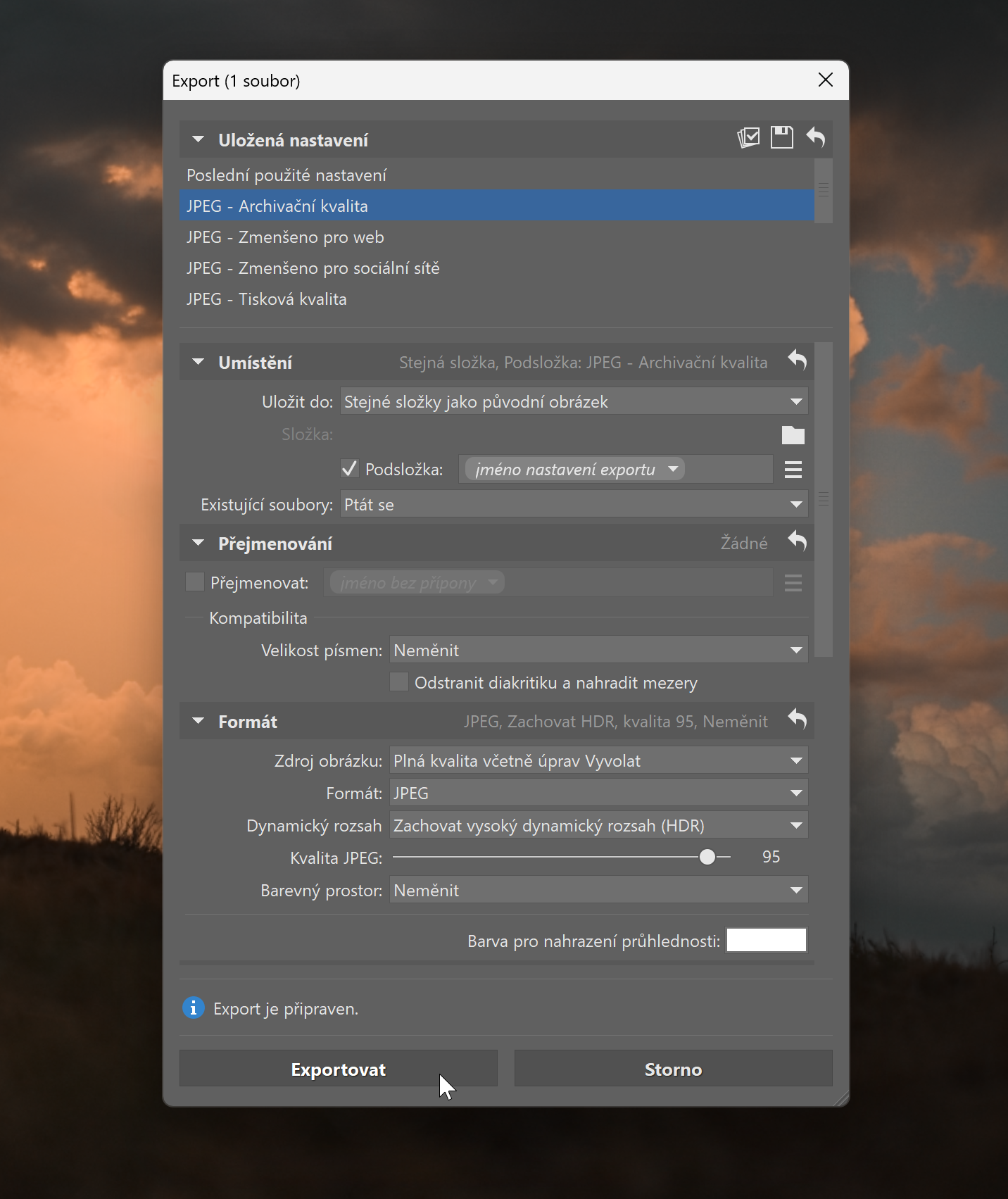The image size is (1008, 1199).
Task: Select the JPEG - Zmenšeno pro web preset
Action: tap(285, 237)
